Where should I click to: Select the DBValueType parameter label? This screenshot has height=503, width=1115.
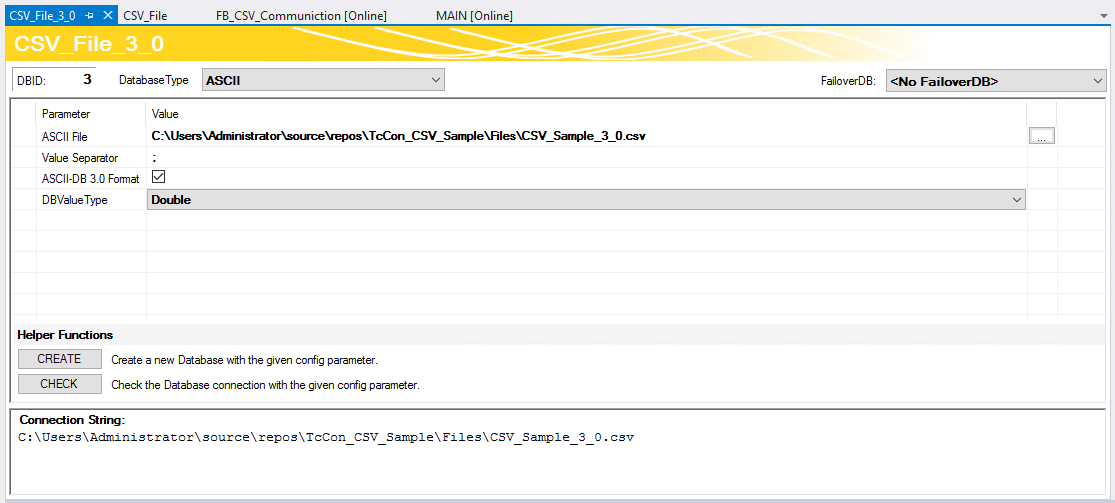click(x=75, y=201)
